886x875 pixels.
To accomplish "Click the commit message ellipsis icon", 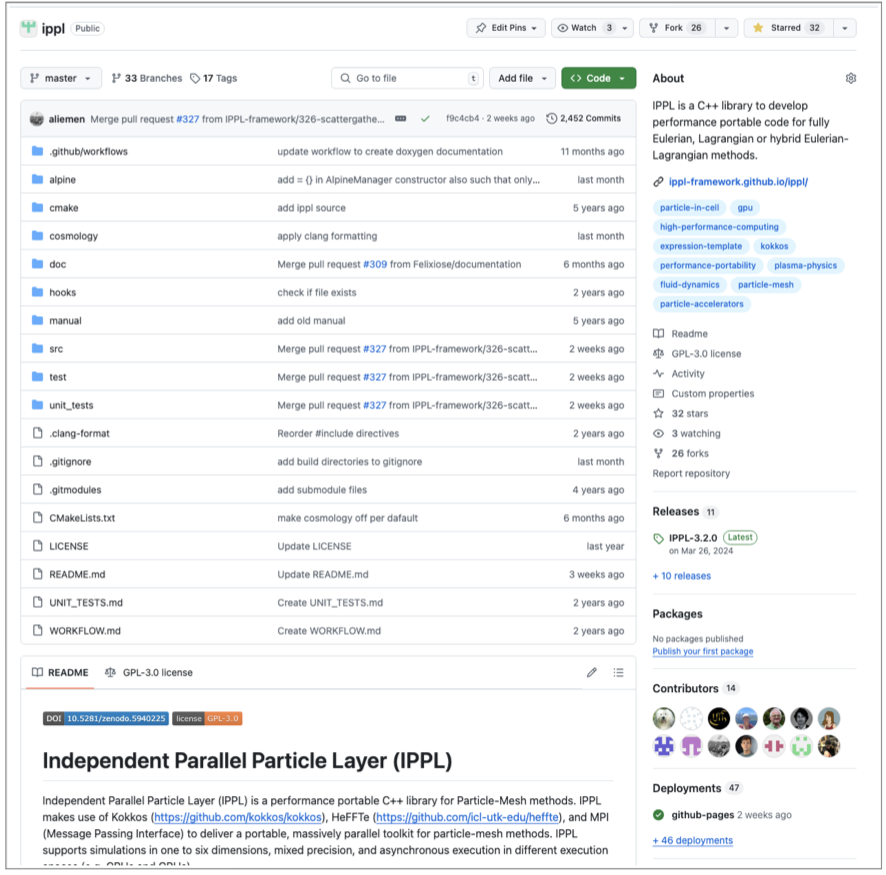I will pos(401,118).
